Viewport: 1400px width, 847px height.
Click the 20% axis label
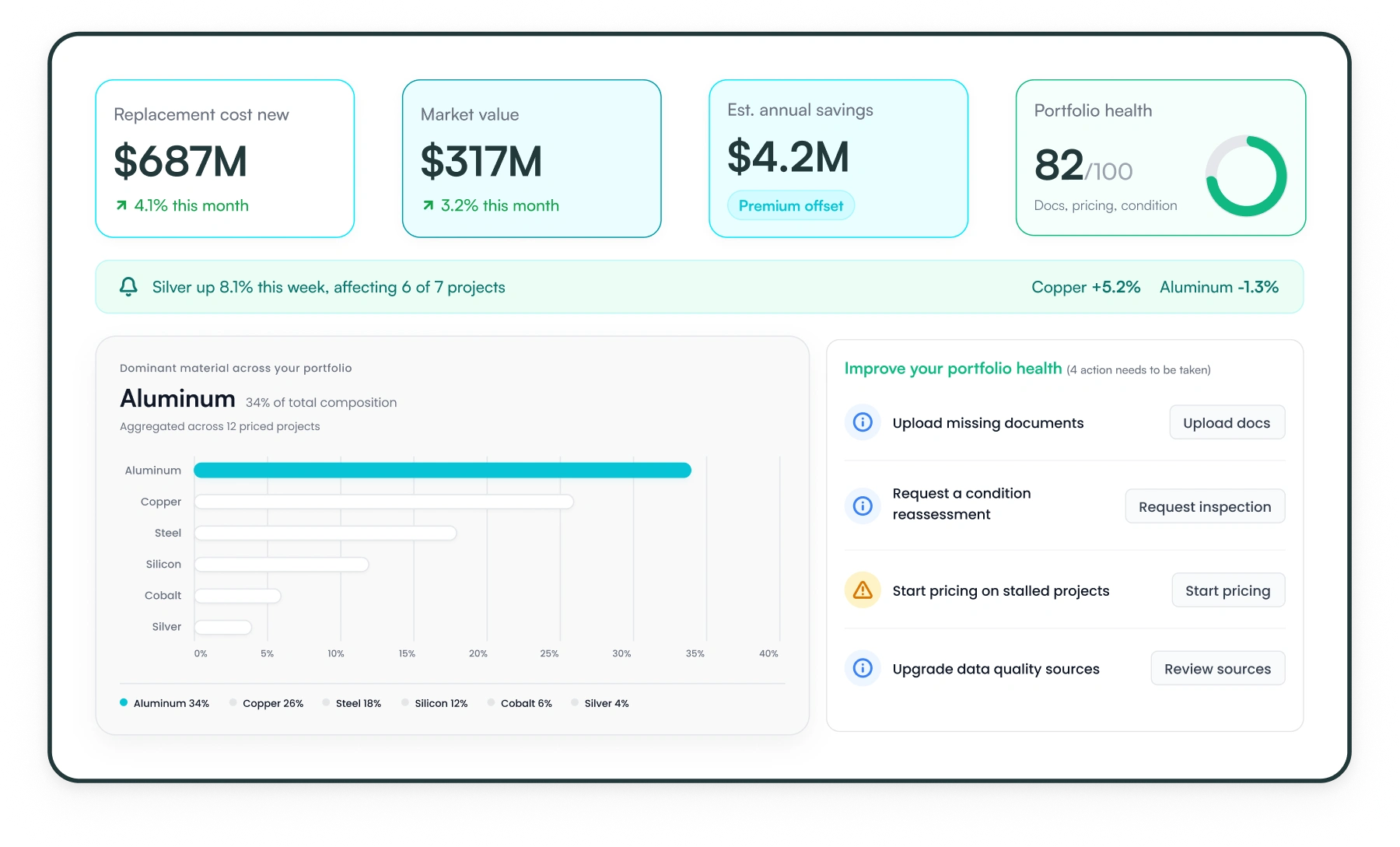coord(478,654)
